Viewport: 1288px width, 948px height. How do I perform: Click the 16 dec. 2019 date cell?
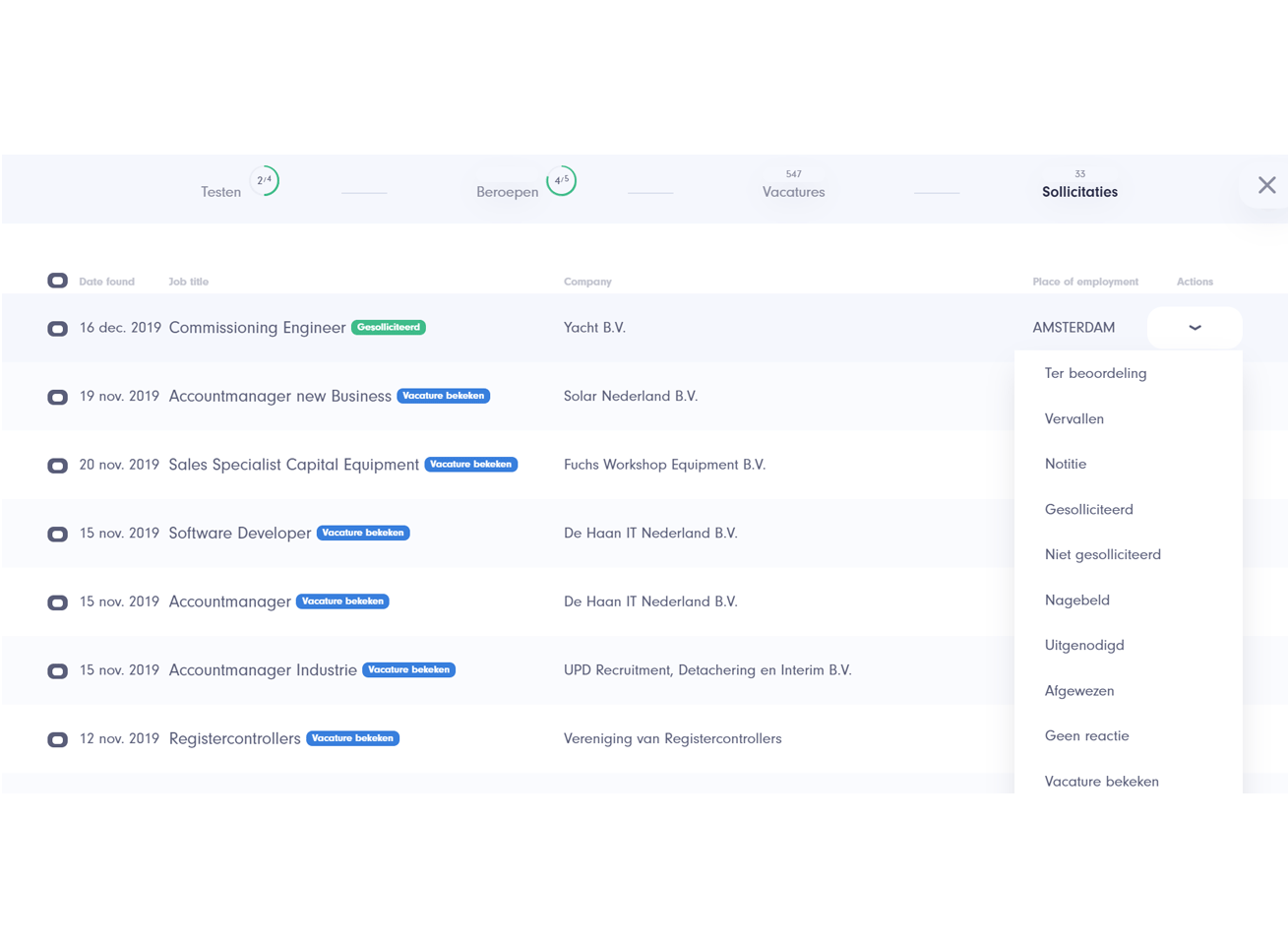pyautogui.click(x=120, y=328)
